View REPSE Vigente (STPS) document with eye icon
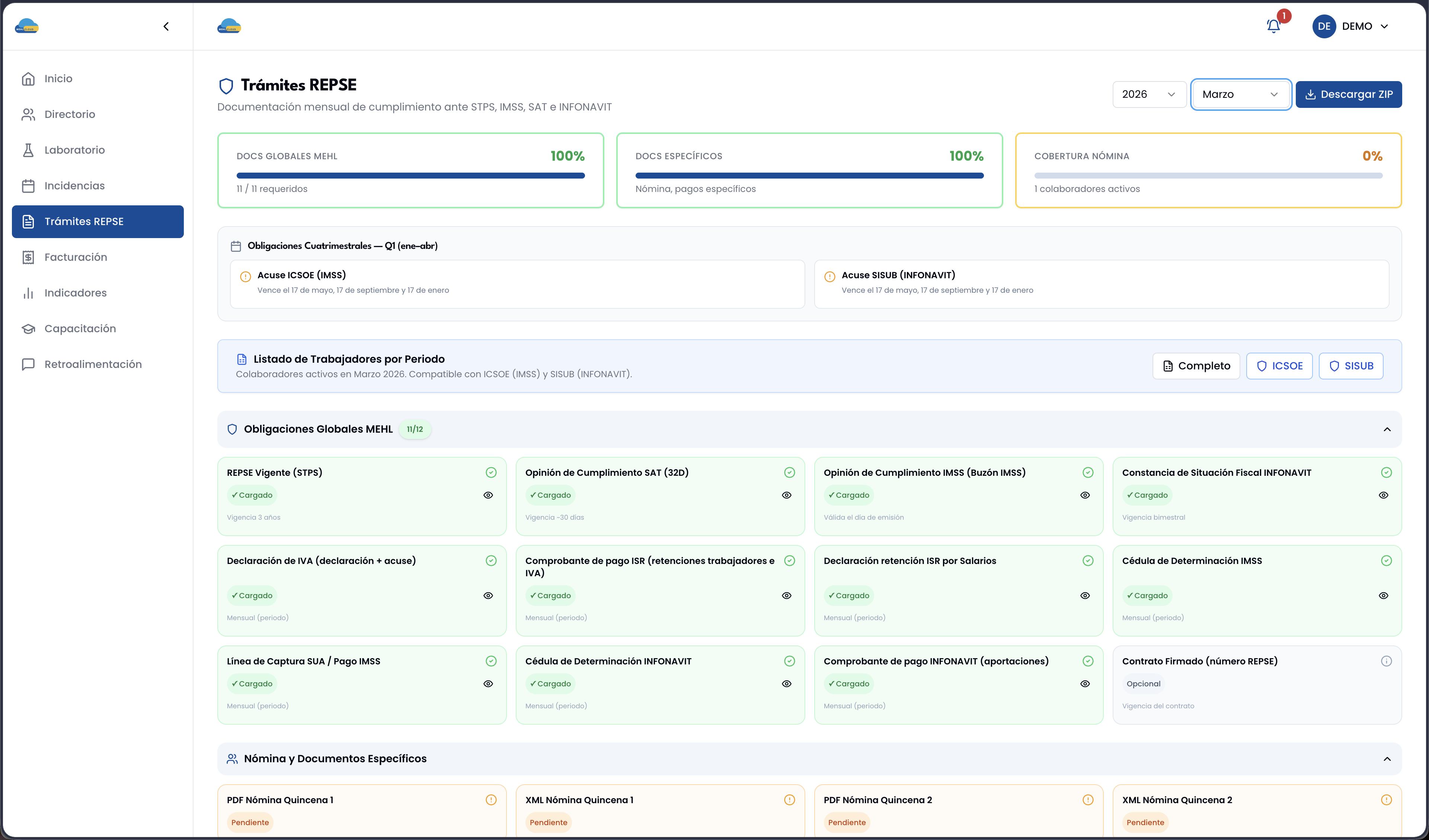 click(x=488, y=495)
